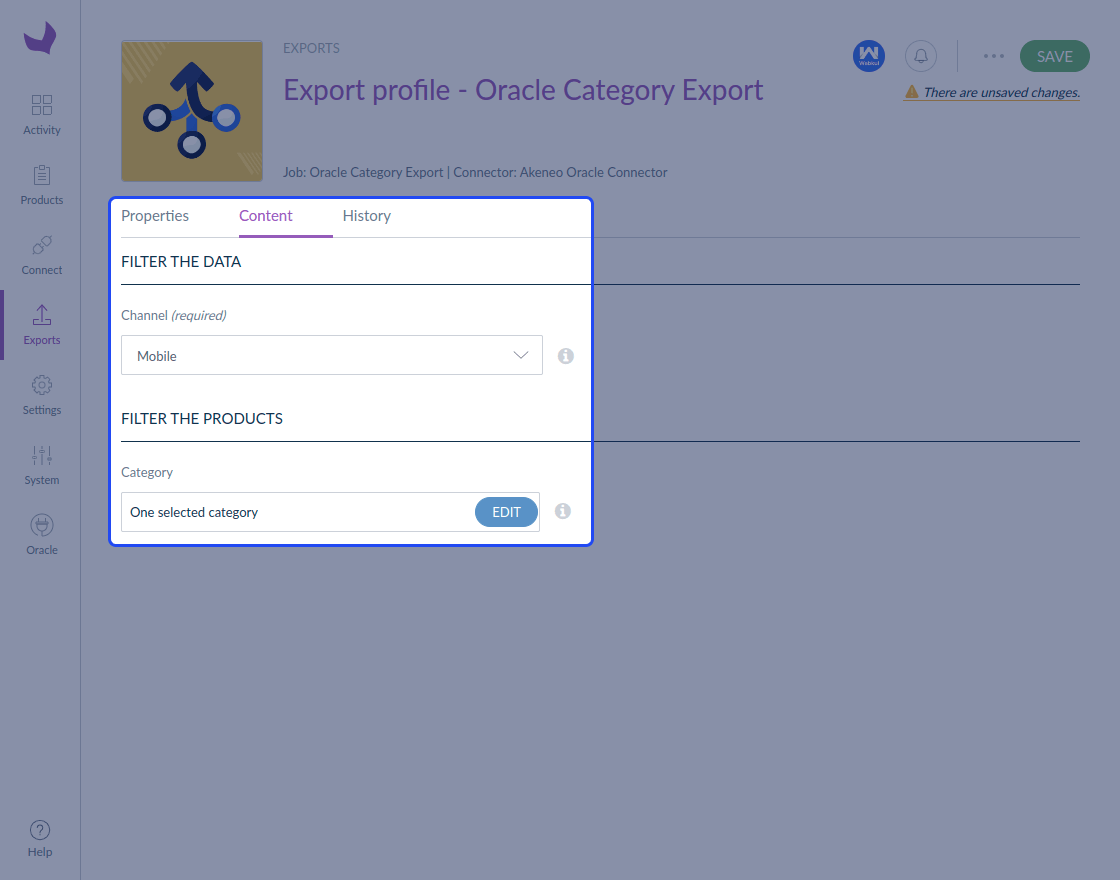Switch to the Properties tab
Image resolution: width=1120 pixels, height=880 pixels.
point(155,216)
